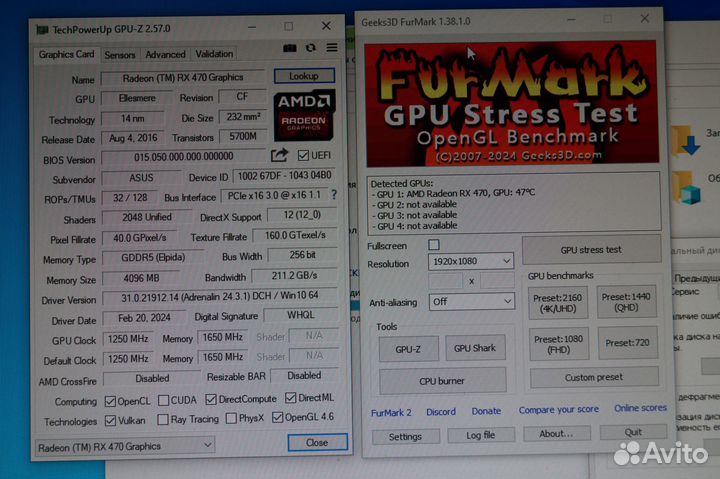
Task: Open the Log file button
Action: click(x=481, y=435)
